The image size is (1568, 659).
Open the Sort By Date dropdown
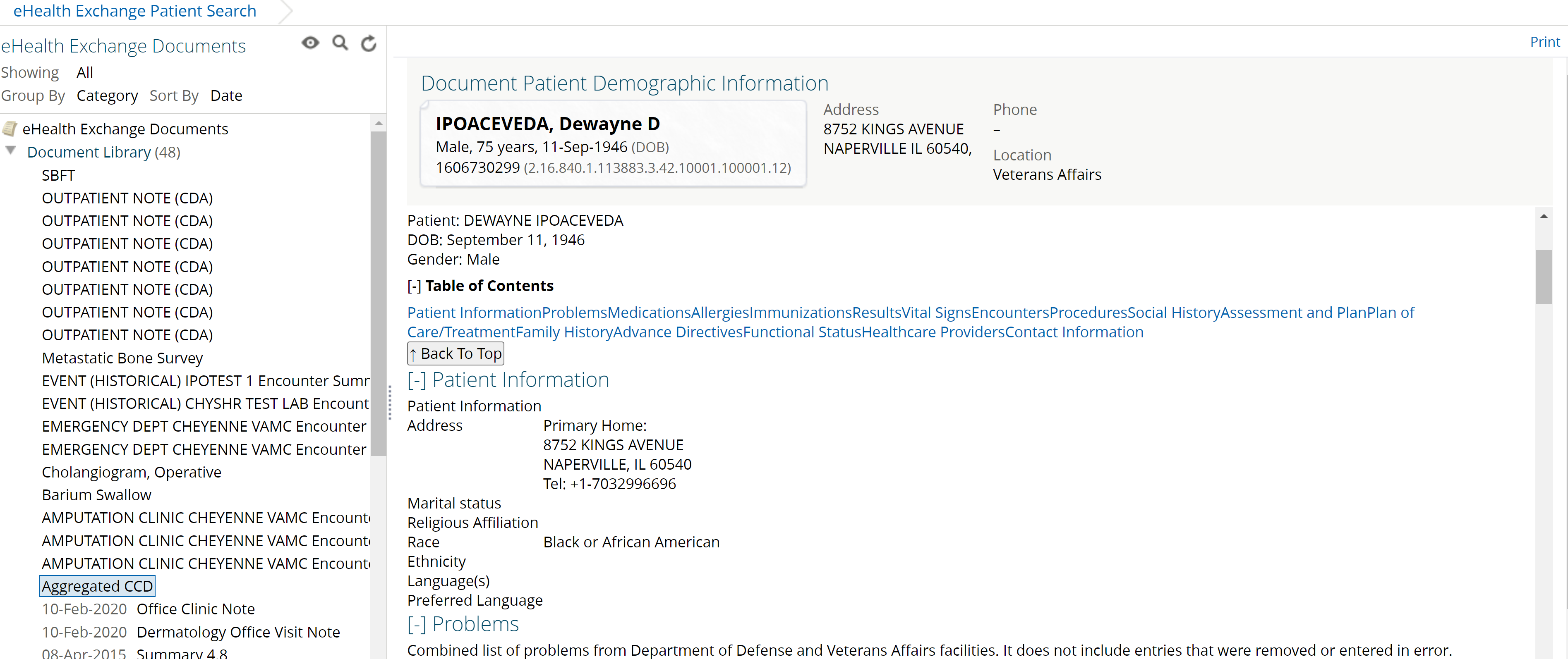click(x=226, y=96)
